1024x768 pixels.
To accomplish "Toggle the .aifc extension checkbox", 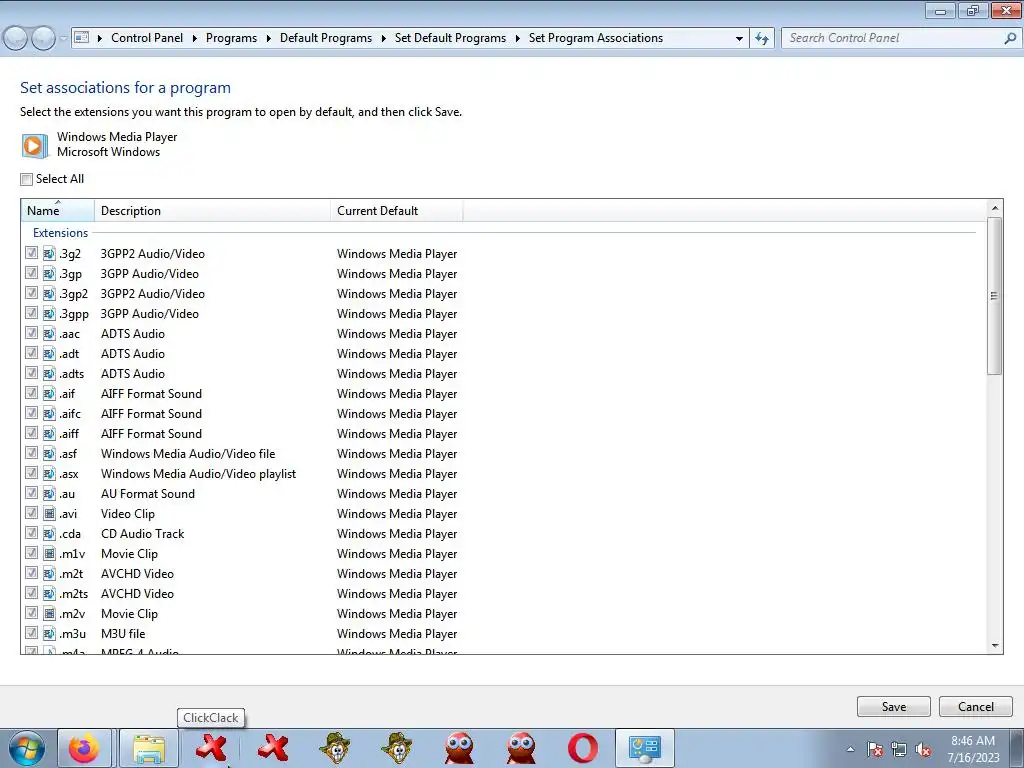I will 31,413.
